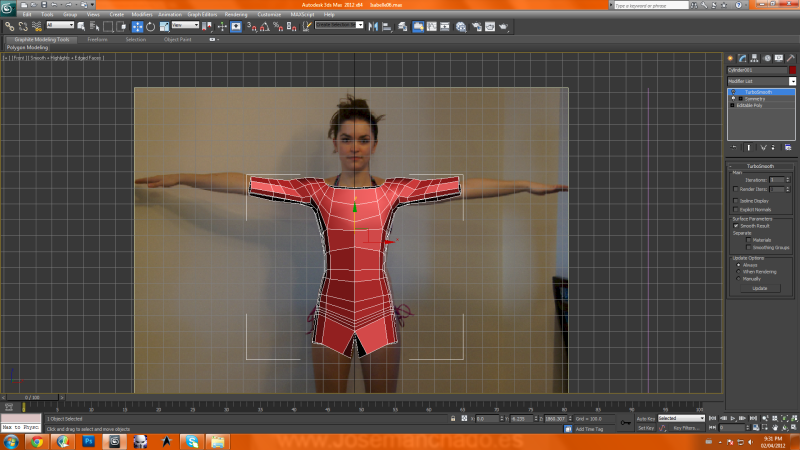Click the red object color swatch
This screenshot has width=800, height=450.
point(792,70)
